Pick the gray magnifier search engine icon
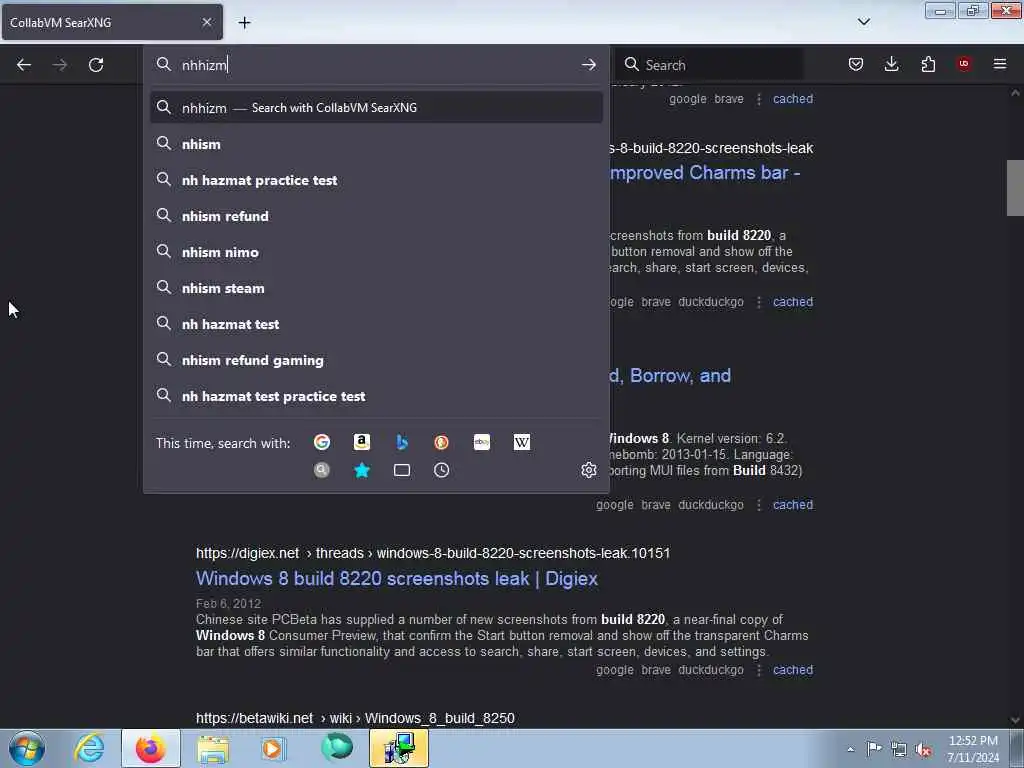This screenshot has width=1024, height=768. pos(322,470)
